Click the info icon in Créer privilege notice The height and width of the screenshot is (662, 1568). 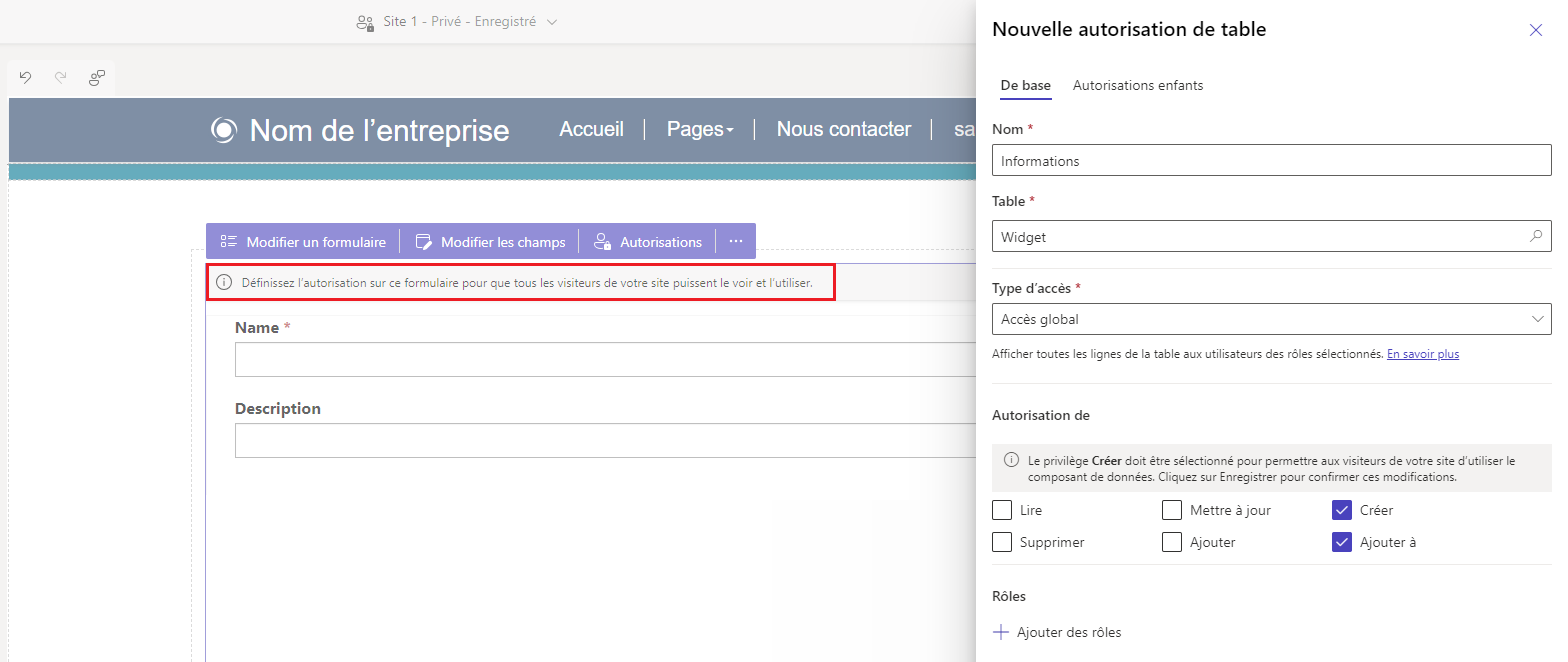pyautogui.click(x=1011, y=460)
